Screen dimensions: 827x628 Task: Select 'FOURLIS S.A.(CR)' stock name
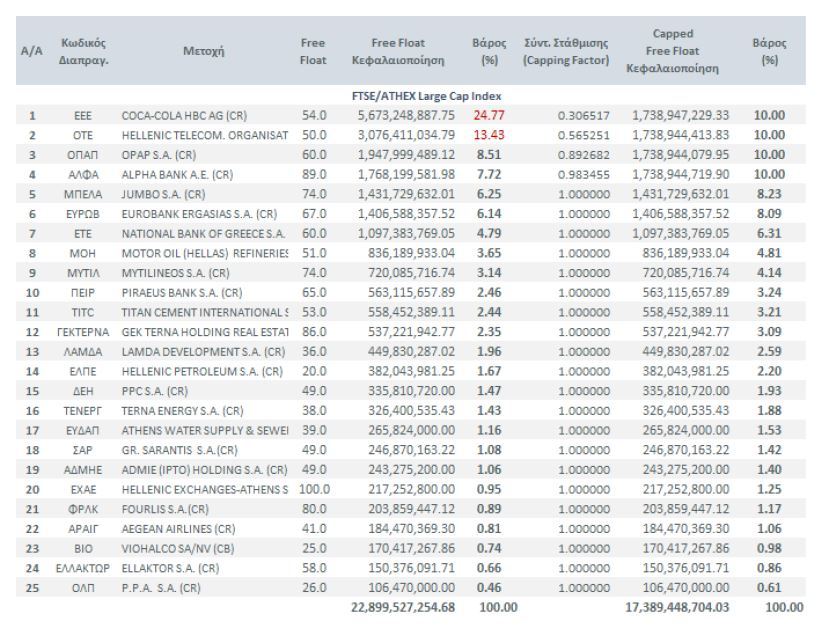click(165, 509)
